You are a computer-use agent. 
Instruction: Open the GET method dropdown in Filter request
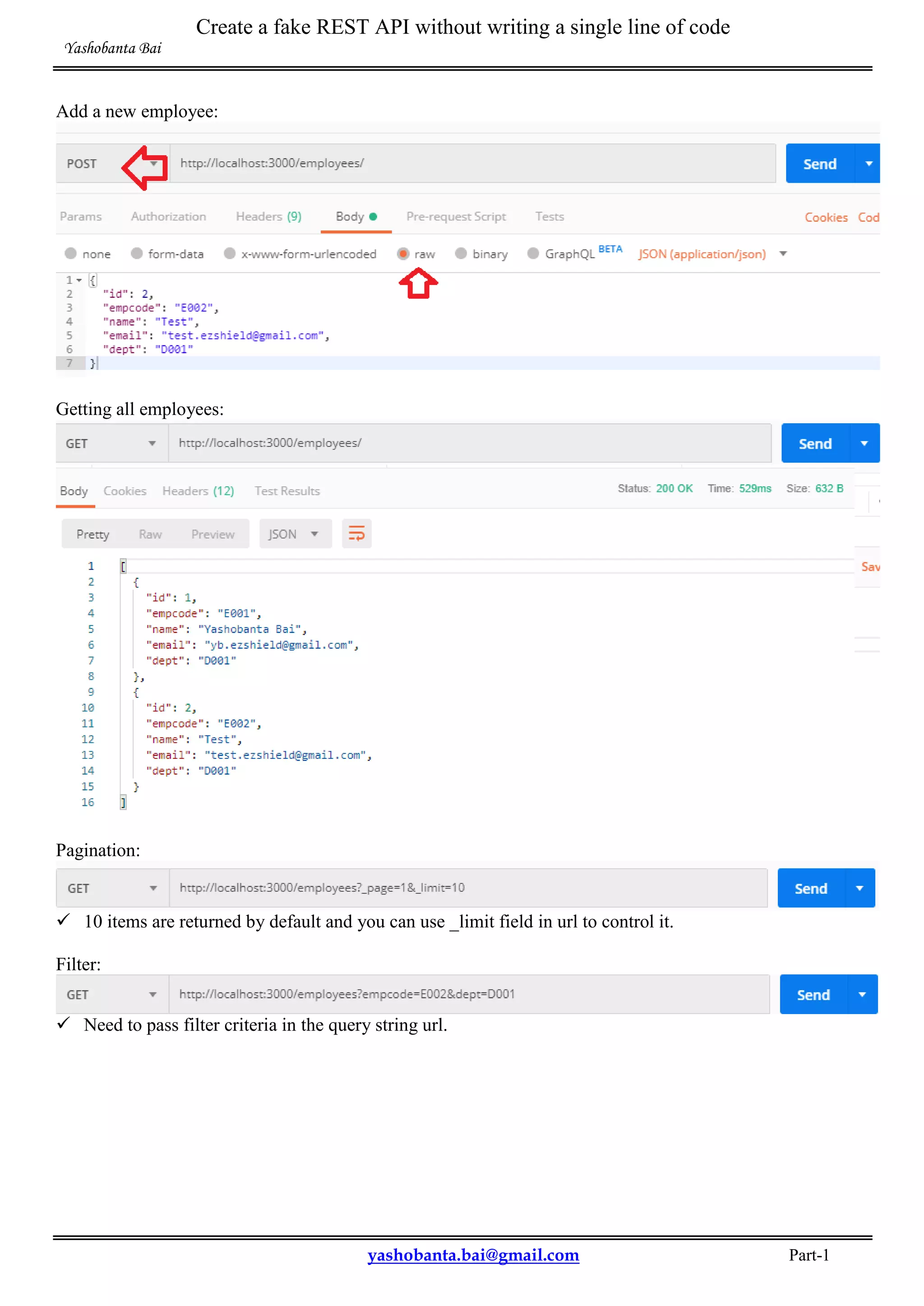pyautogui.click(x=152, y=995)
